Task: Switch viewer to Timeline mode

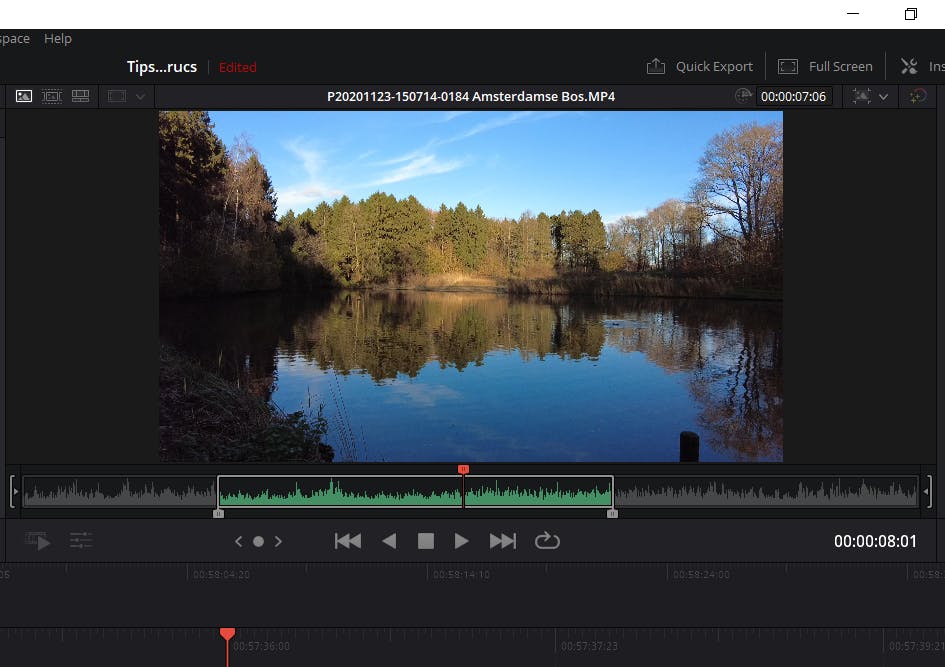Action: 80,96
